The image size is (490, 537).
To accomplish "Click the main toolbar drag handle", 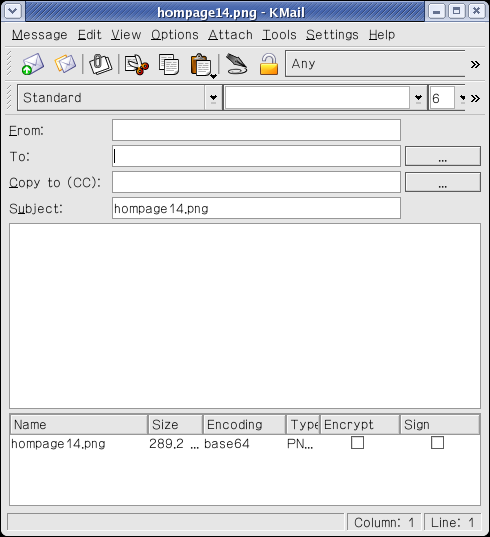I will click(9, 64).
